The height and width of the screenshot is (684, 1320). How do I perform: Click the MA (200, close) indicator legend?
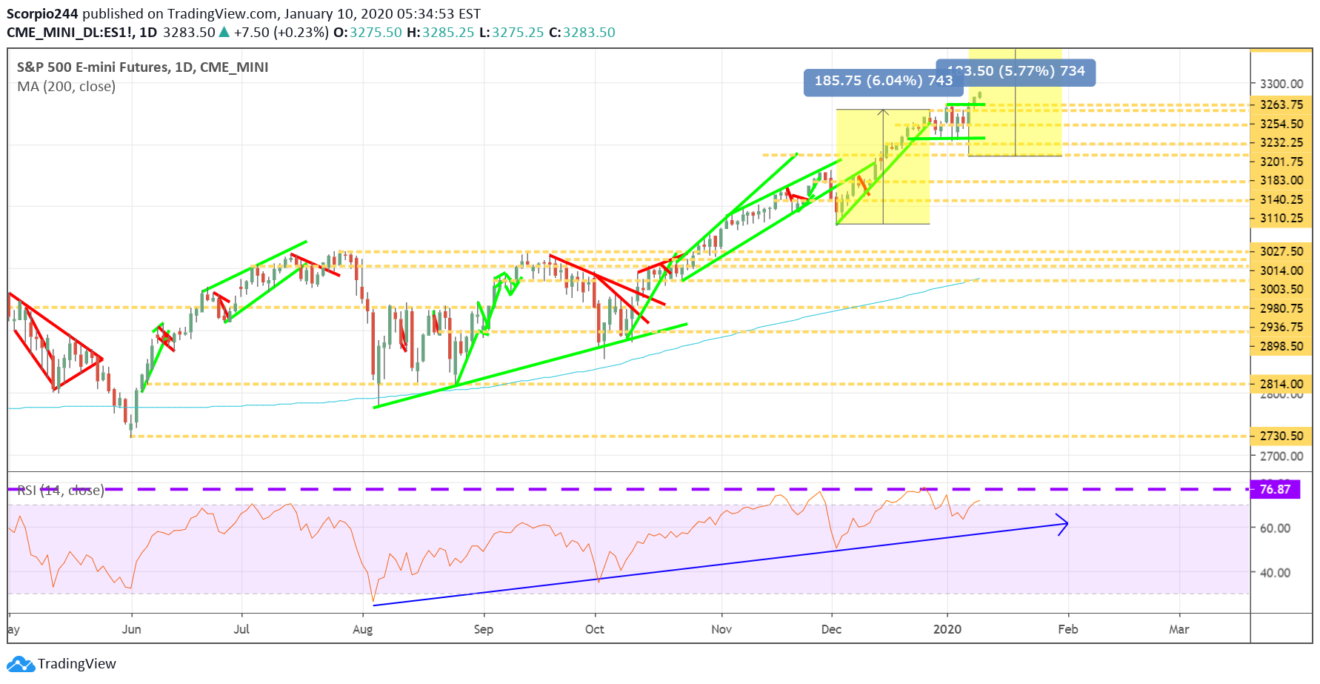pos(65,87)
